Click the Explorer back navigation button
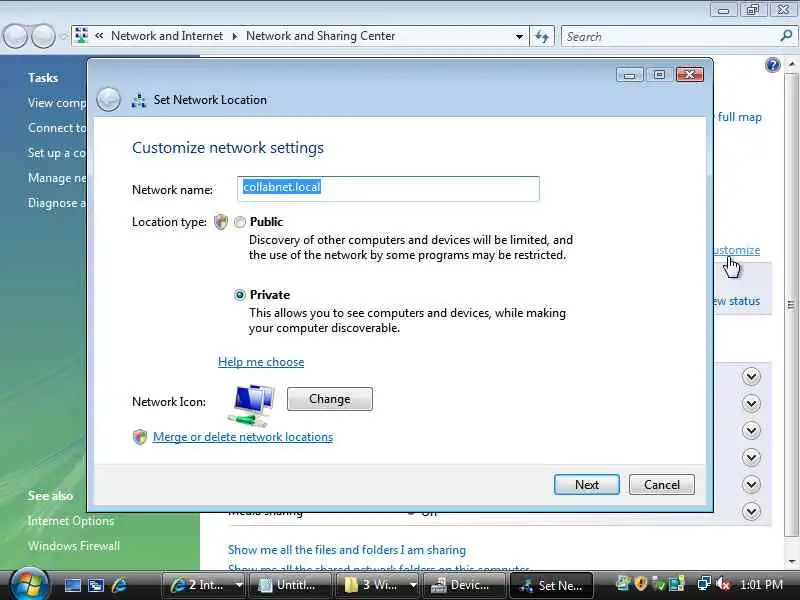 [15, 36]
